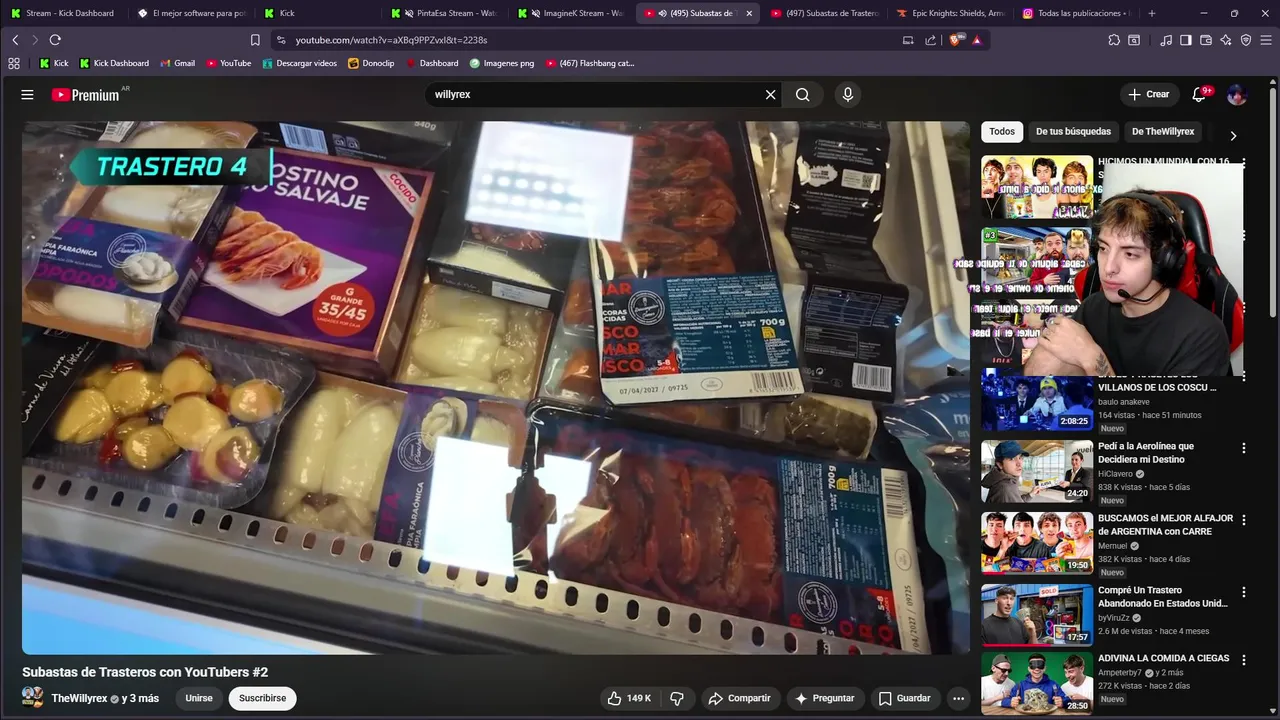1280x720 pixels.
Task: Dislike the video
Action: [677, 698]
